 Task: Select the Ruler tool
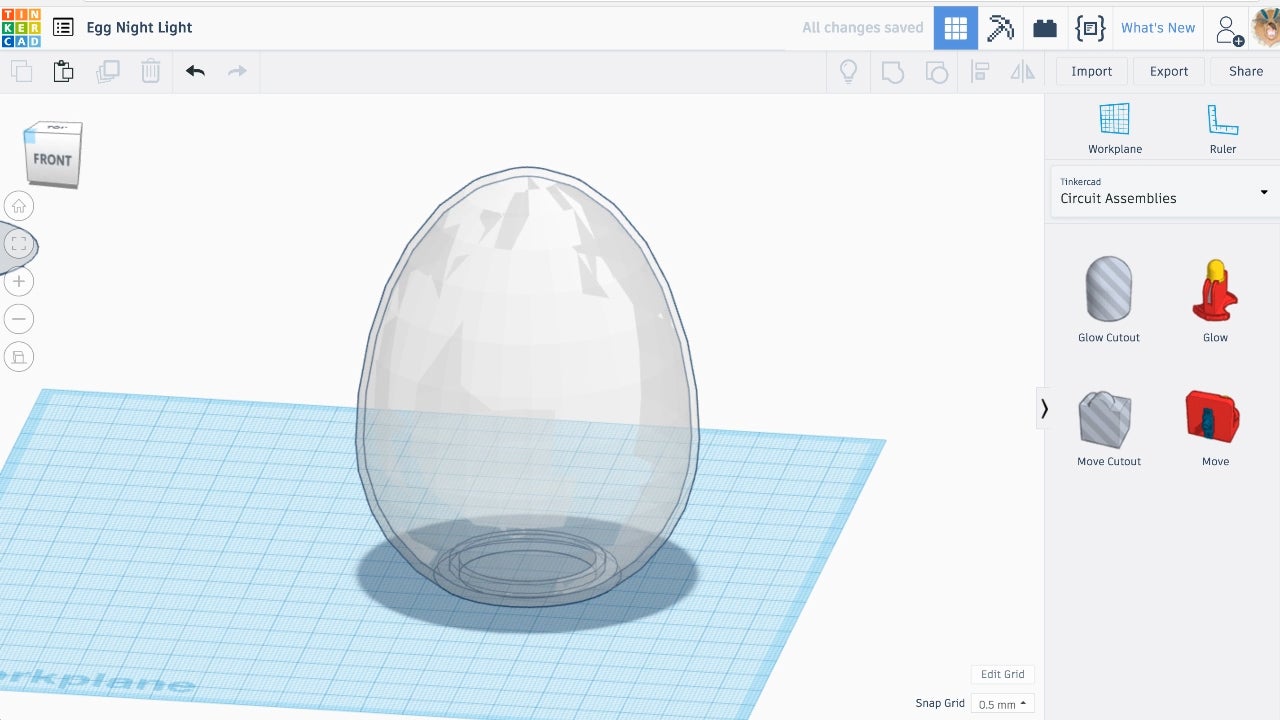click(x=1222, y=129)
